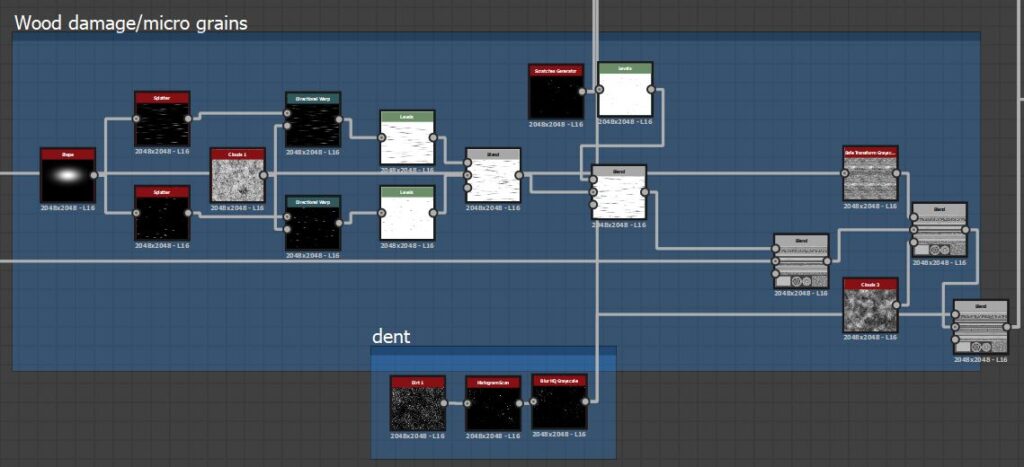Click the lower Splatter node output pin
Image resolution: width=1024 pixels, height=467 pixels.
point(188,213)
